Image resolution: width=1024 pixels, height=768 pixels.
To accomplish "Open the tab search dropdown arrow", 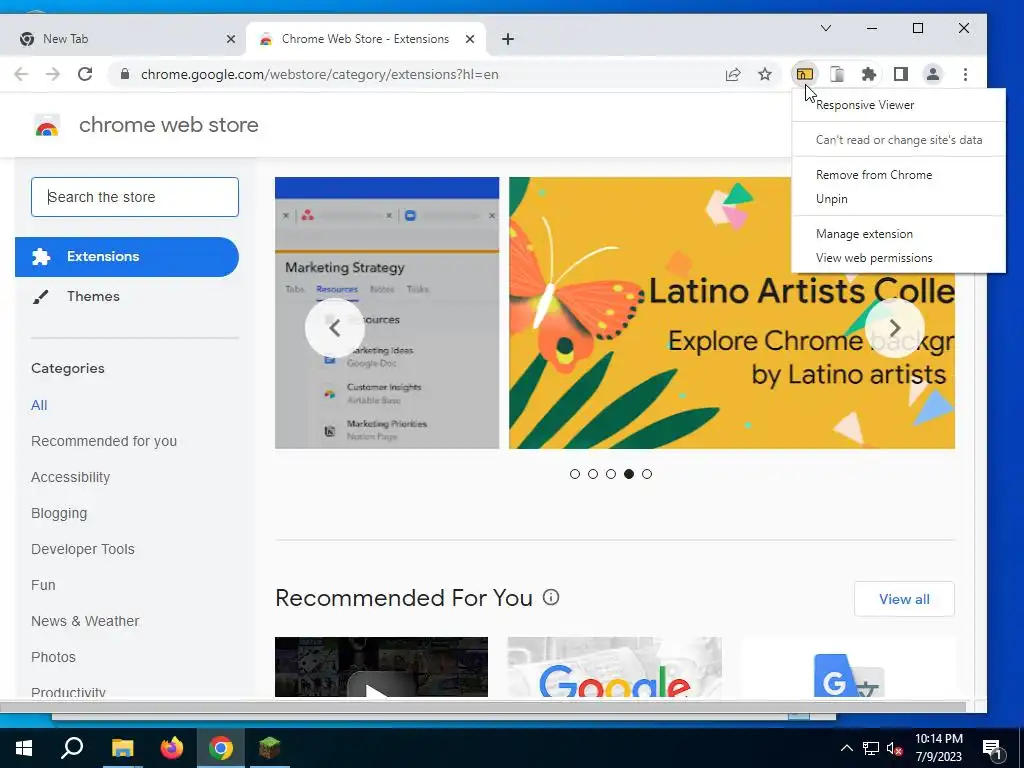I will point(825,28).
